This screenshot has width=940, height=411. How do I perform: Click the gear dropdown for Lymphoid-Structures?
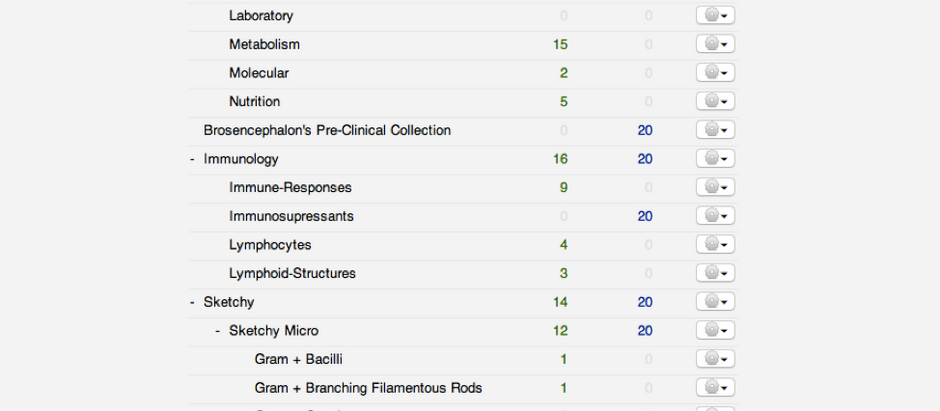715,273
